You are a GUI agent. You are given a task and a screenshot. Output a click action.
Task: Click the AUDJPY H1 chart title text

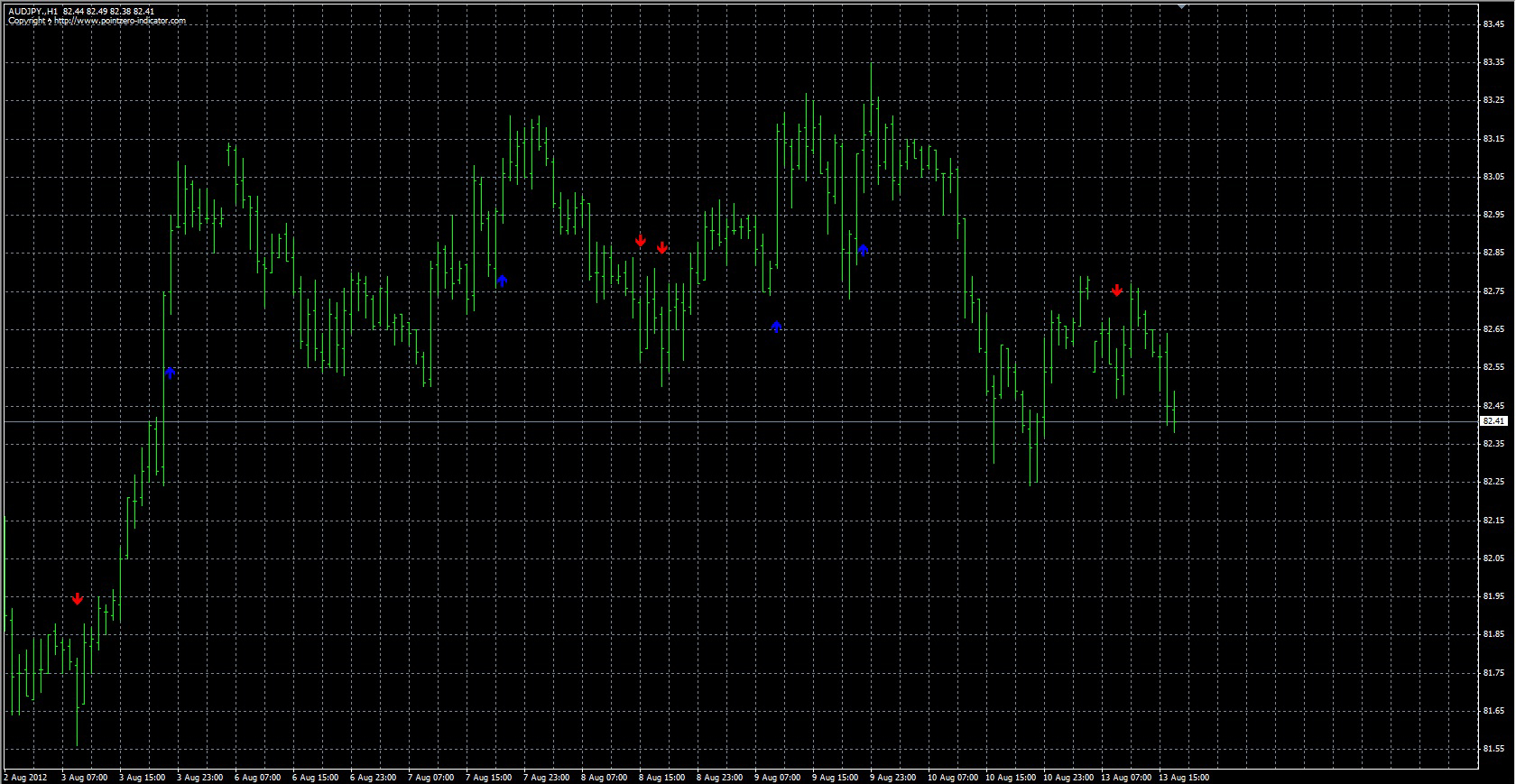tap(33, 12)
